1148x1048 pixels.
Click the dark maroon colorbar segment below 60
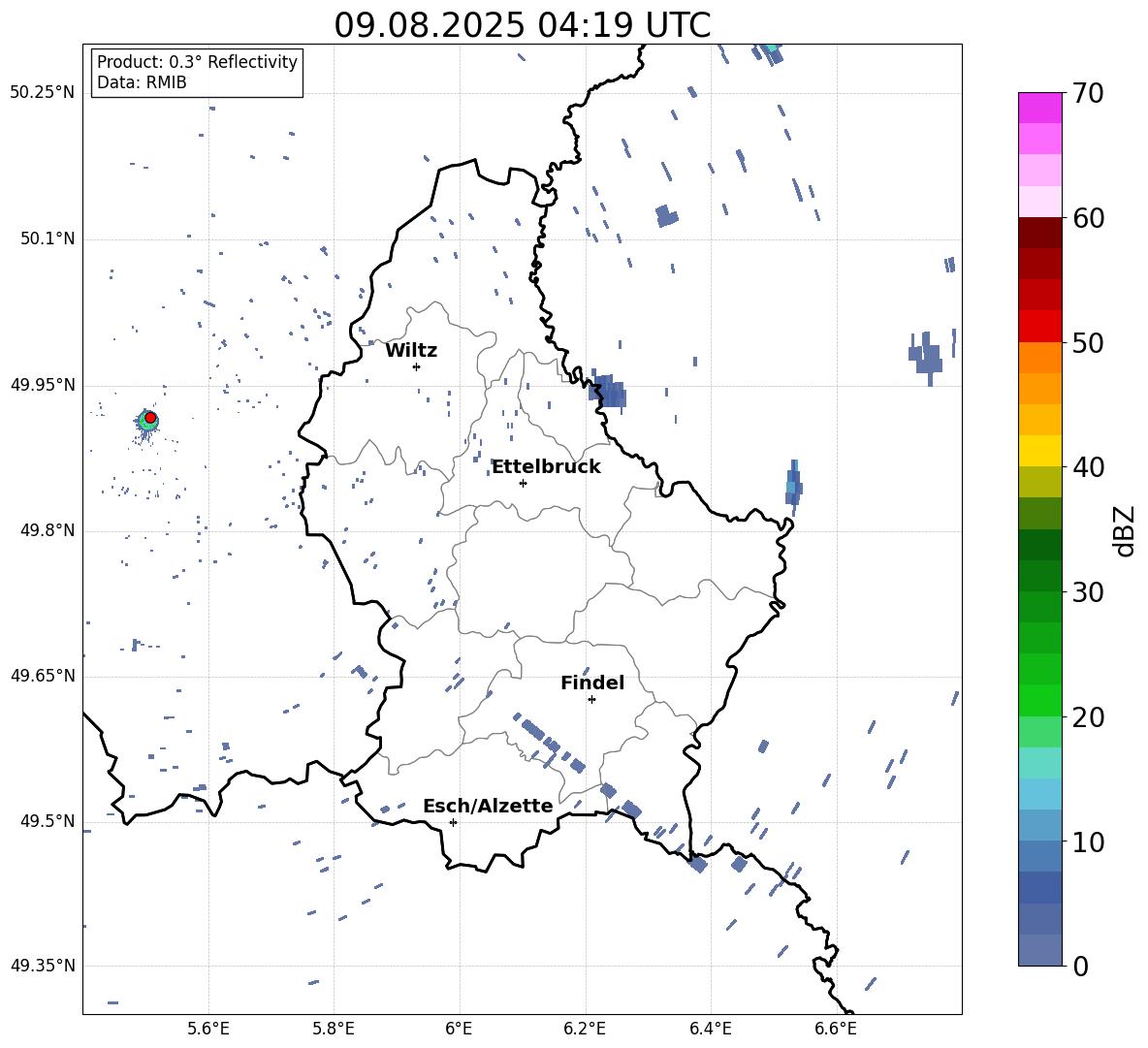[1039, 233]
